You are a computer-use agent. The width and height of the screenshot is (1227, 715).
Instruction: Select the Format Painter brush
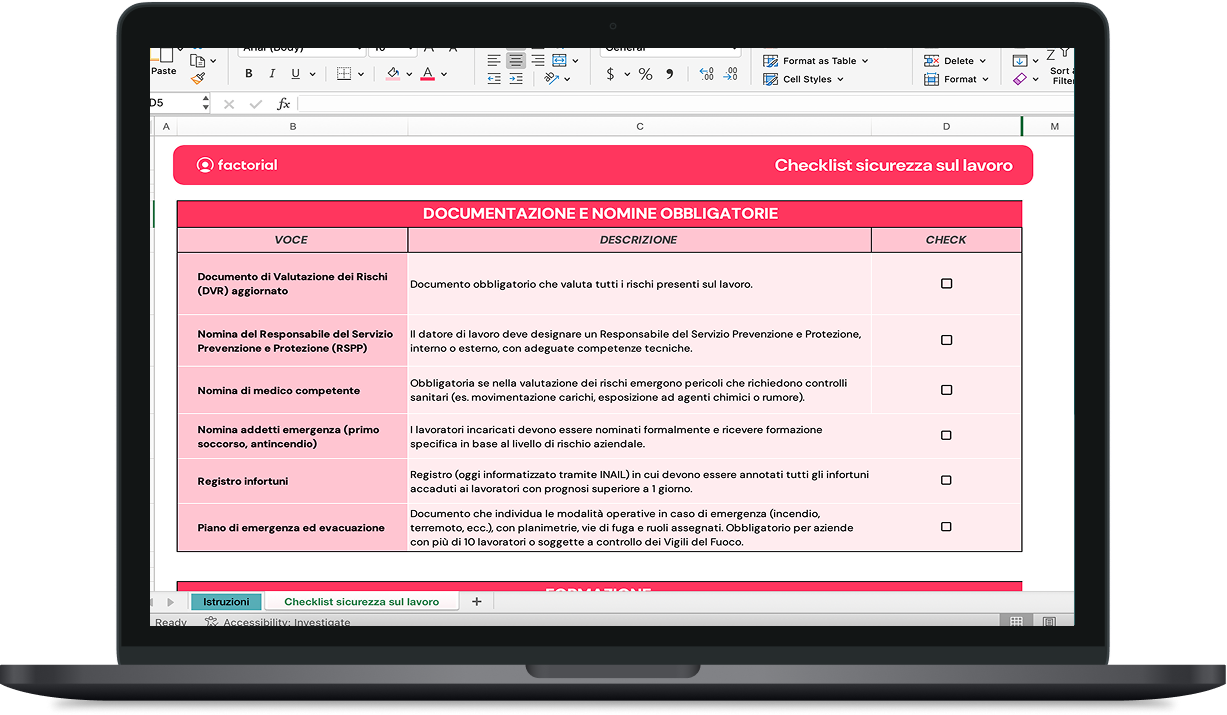pos(198,77)
